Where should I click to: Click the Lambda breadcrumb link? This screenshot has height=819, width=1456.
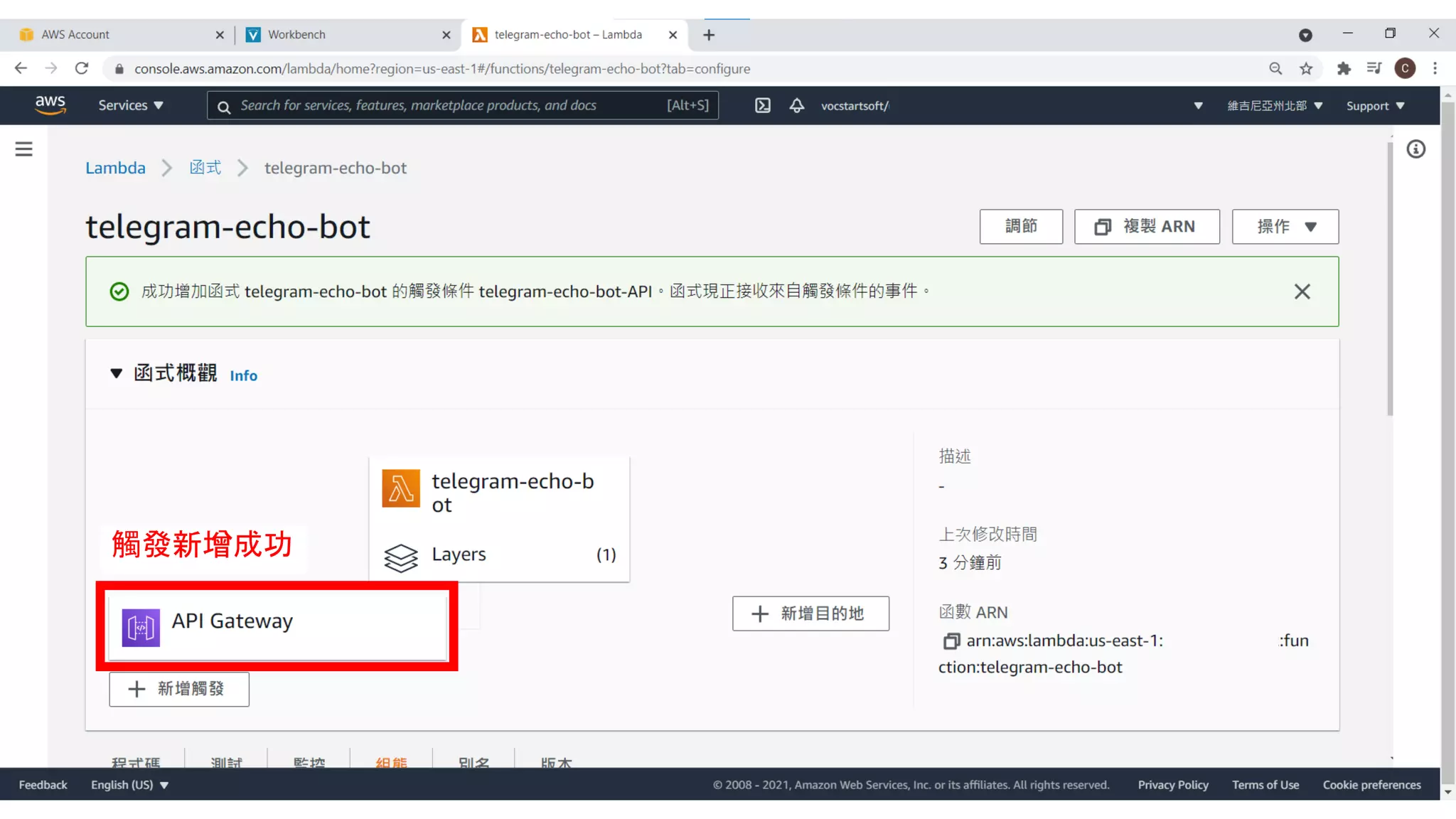(115, 168)
